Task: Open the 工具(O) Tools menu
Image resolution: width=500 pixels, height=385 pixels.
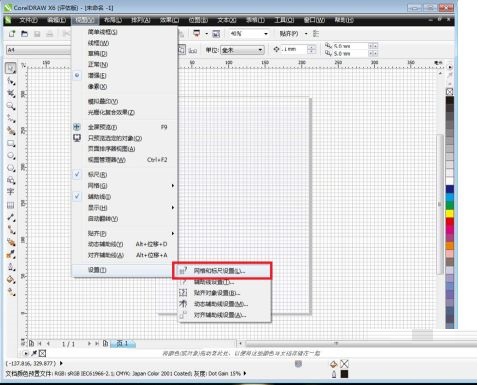Action: pyautogui.click(x=284, y=20)
